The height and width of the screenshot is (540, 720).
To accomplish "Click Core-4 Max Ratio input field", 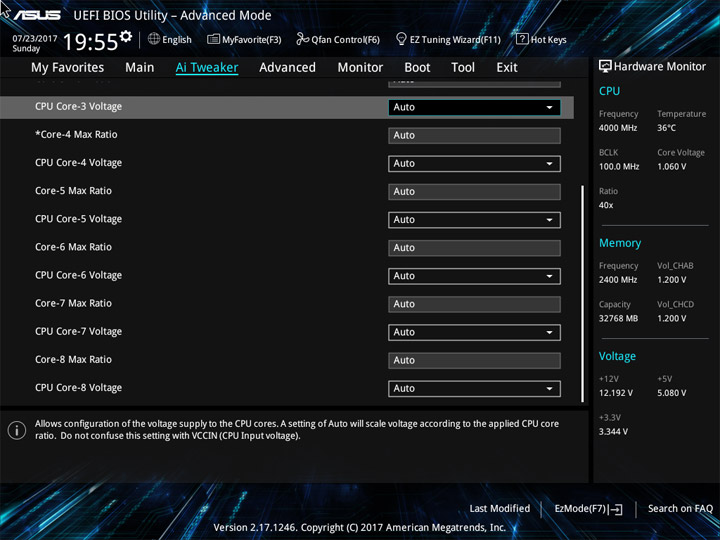I will click(474, 135).
